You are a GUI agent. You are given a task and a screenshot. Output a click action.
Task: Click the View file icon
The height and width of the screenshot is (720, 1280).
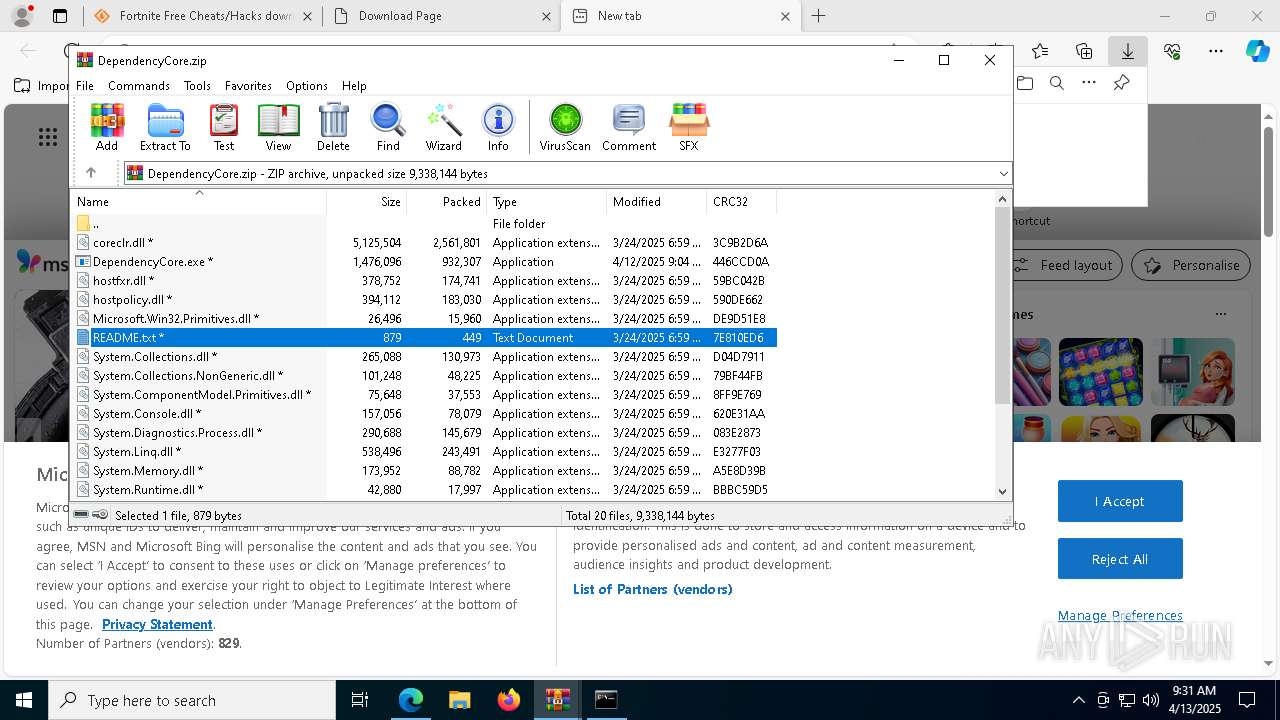coord(278,127)
